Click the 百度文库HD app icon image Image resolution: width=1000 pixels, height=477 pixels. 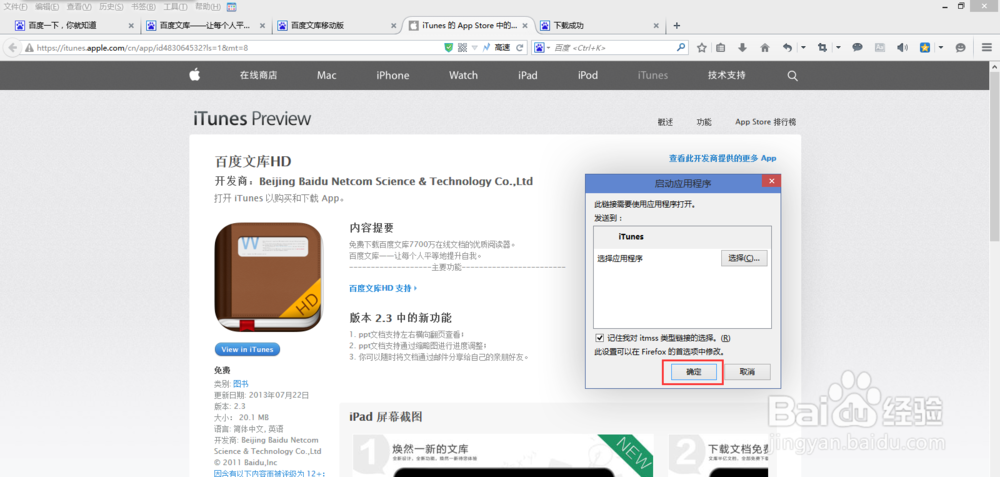(269, 277)
